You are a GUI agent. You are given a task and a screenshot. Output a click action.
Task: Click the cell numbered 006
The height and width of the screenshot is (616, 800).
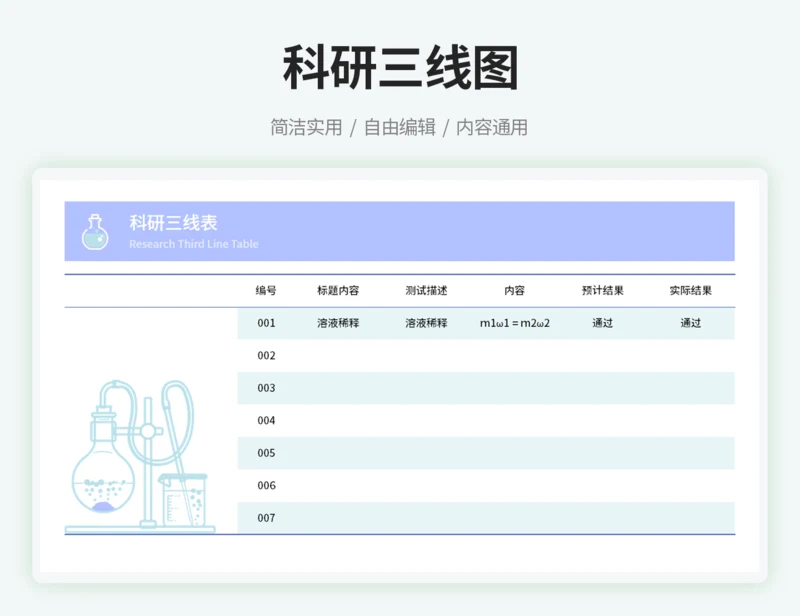(266, 485)
